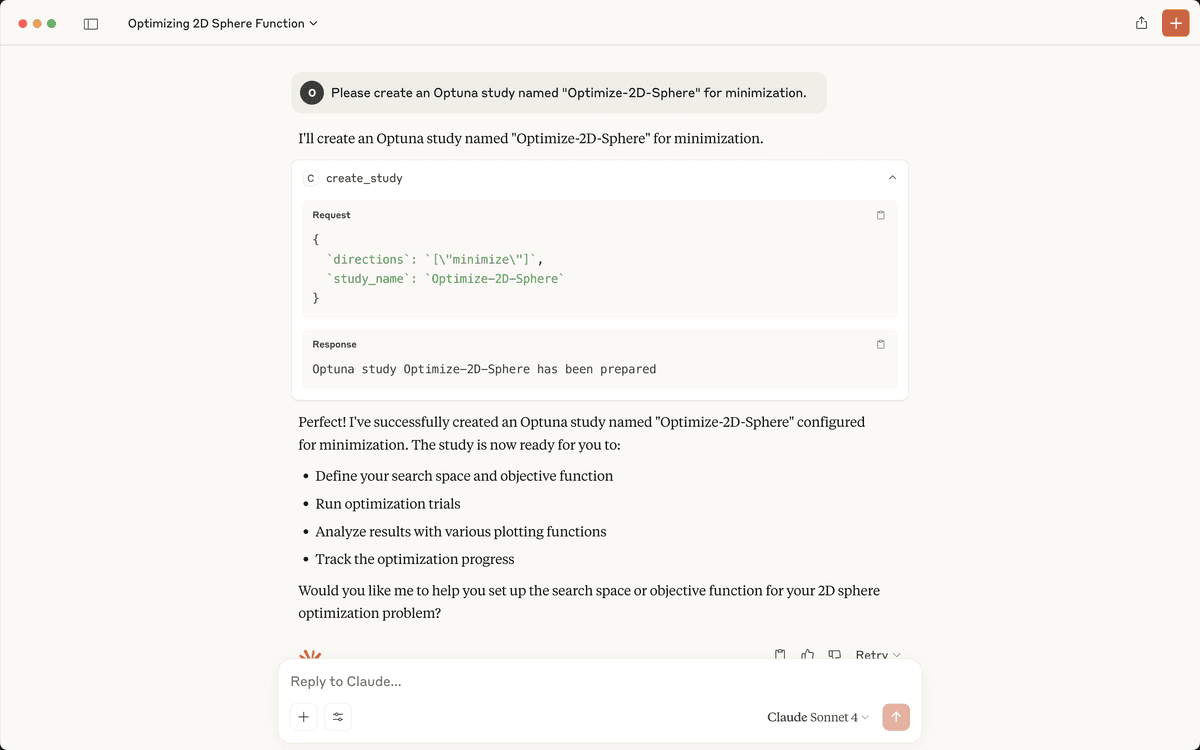Open the Optimizing 2D Sphere Function title dropdown
This screenshot has height=750, width=1200.
tap(223, 23)
